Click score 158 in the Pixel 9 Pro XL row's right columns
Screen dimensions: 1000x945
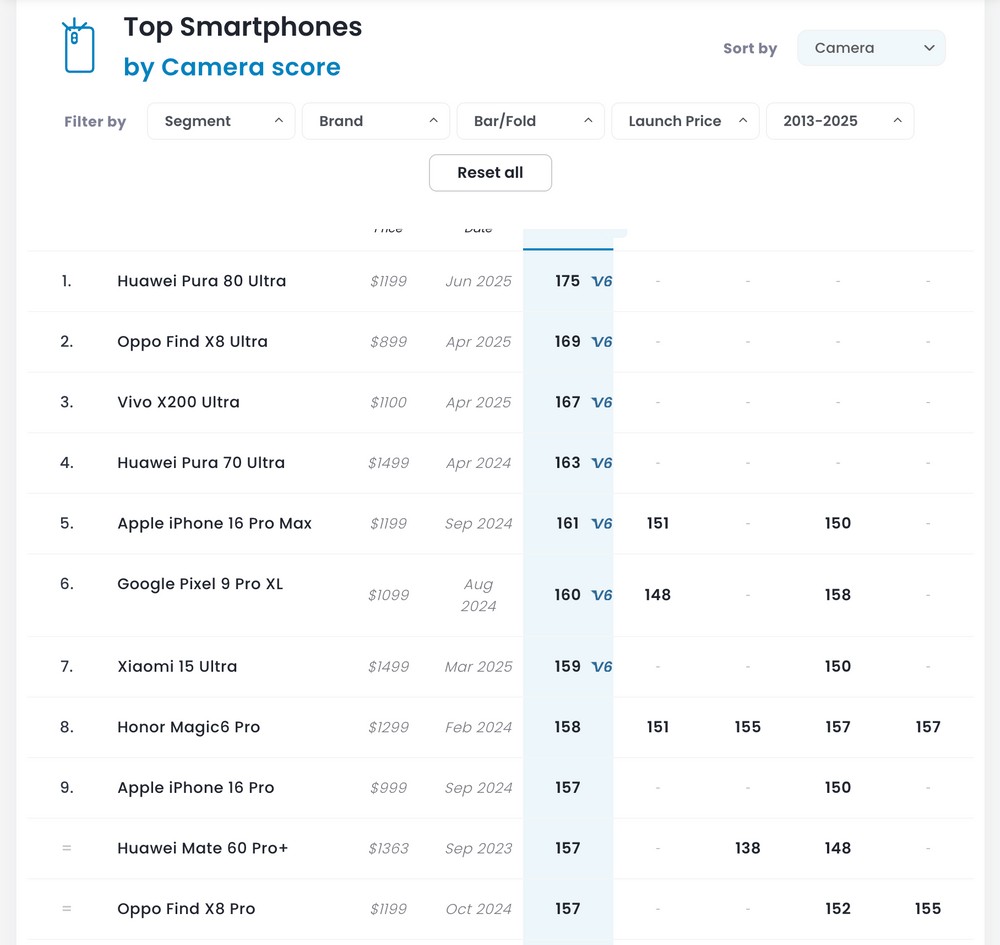click(x=838, y=595)
